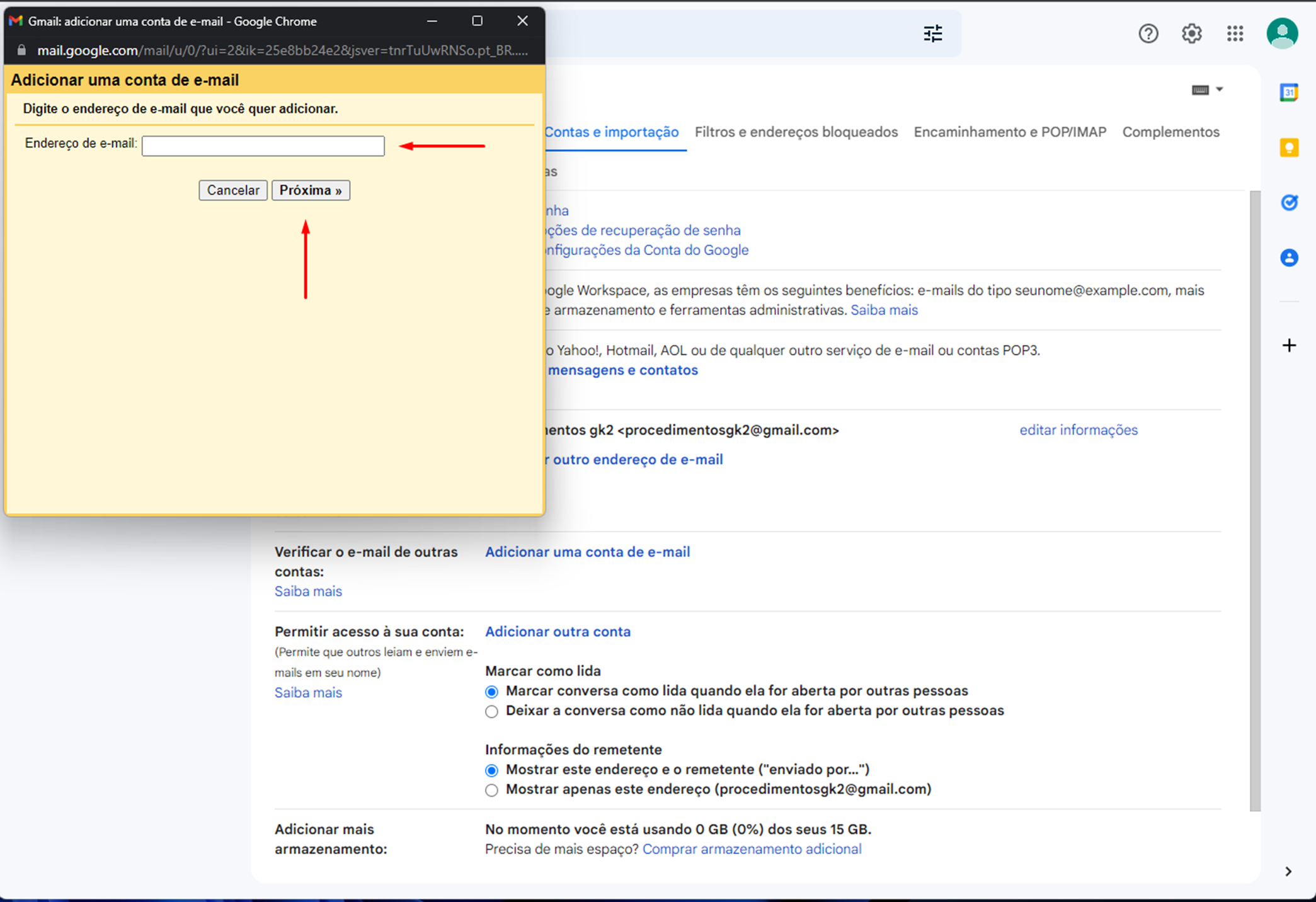Switch to Encaminhamento e POP/IMAP tab
1316x902 pixels.
click(1010, 132)
